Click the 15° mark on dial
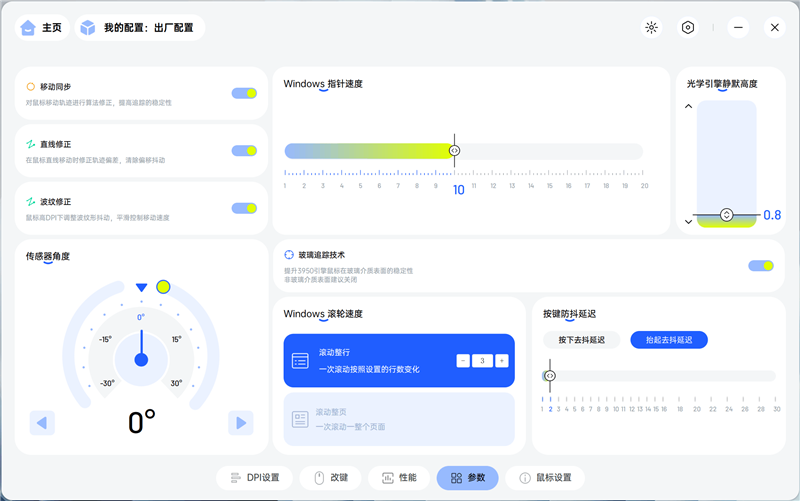Screen dimensions: 800x501 pos(177,339)
